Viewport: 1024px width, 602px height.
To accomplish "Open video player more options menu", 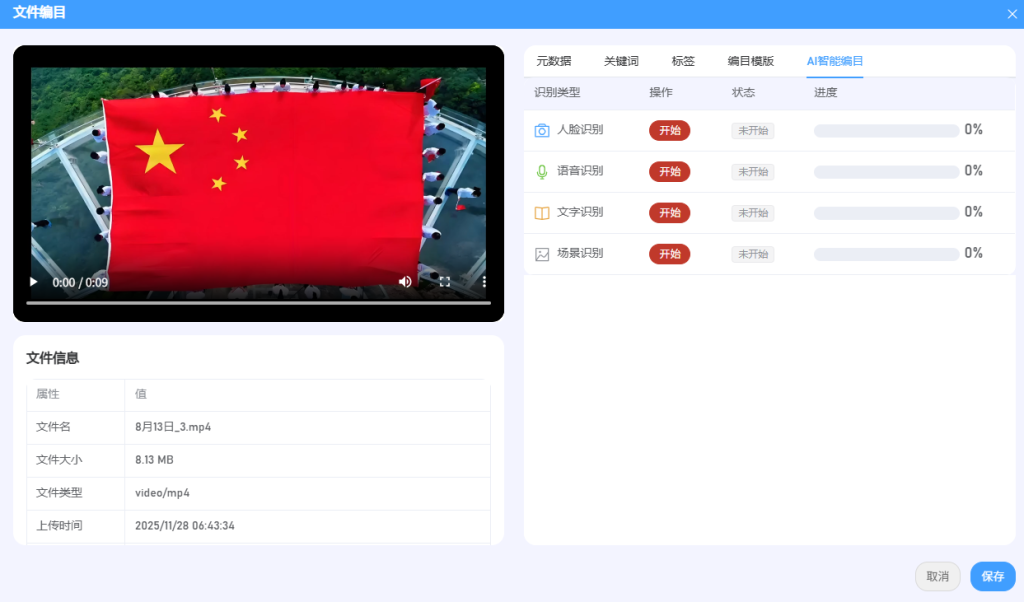I will (484, 282).
